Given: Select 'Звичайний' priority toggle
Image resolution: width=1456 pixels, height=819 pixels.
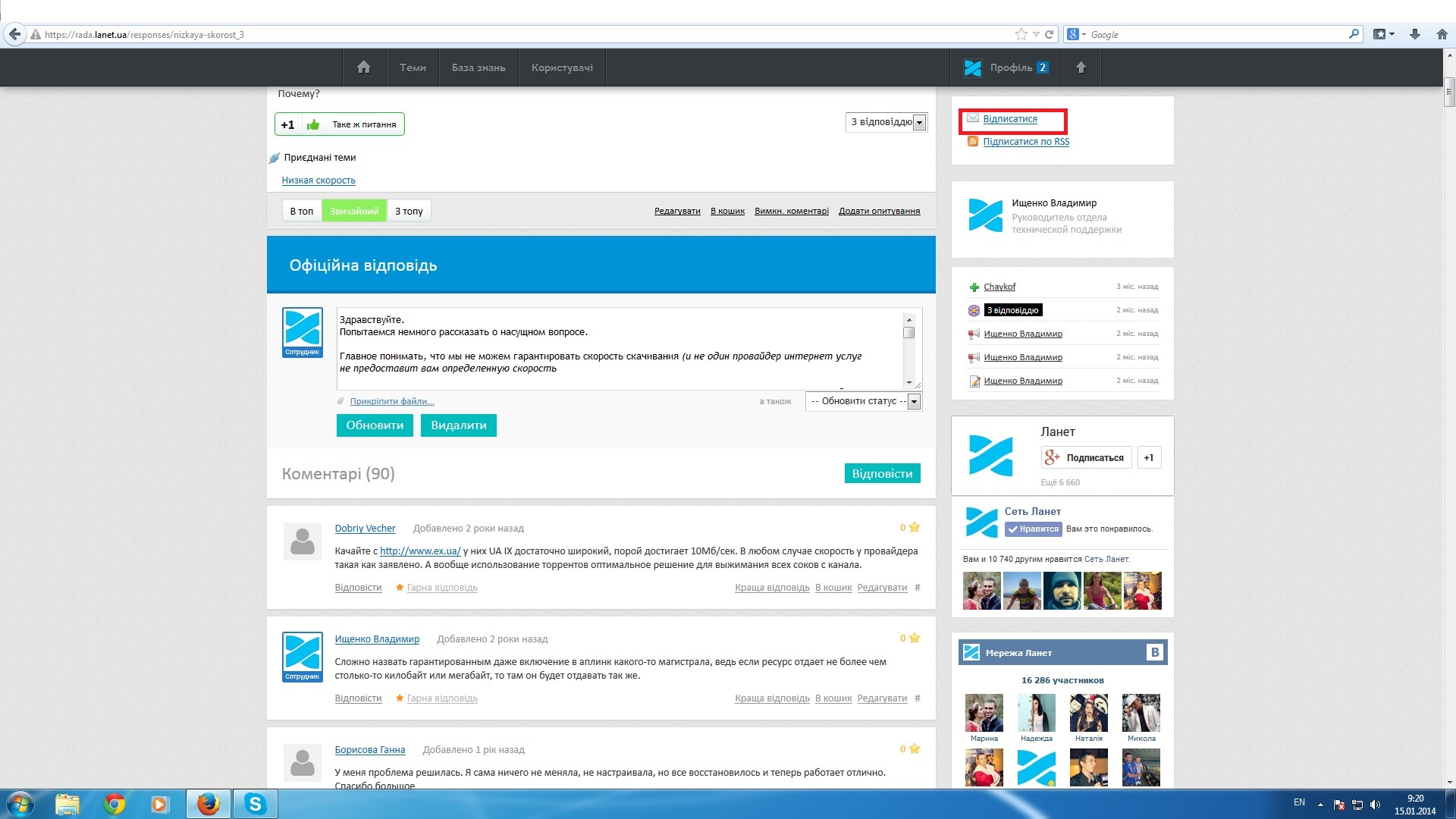Looking at the screenshot, I should coord(354,212).
